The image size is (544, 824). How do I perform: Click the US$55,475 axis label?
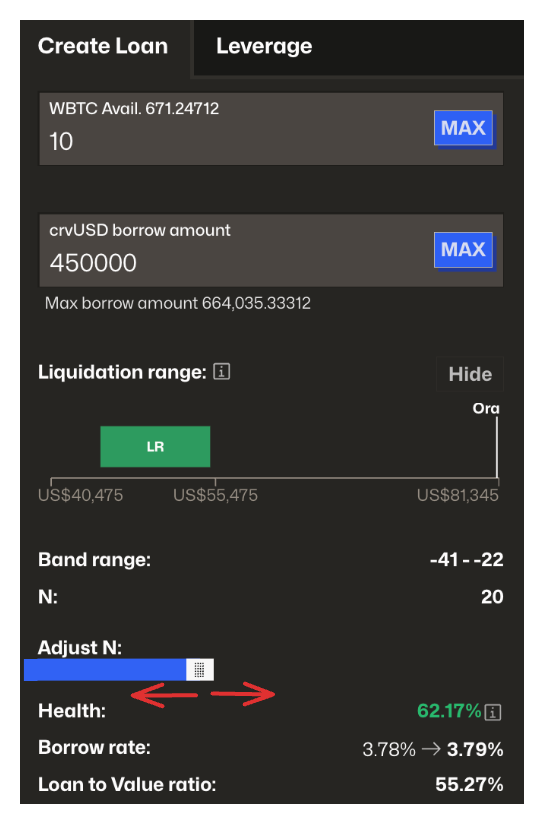coord(215,495)
